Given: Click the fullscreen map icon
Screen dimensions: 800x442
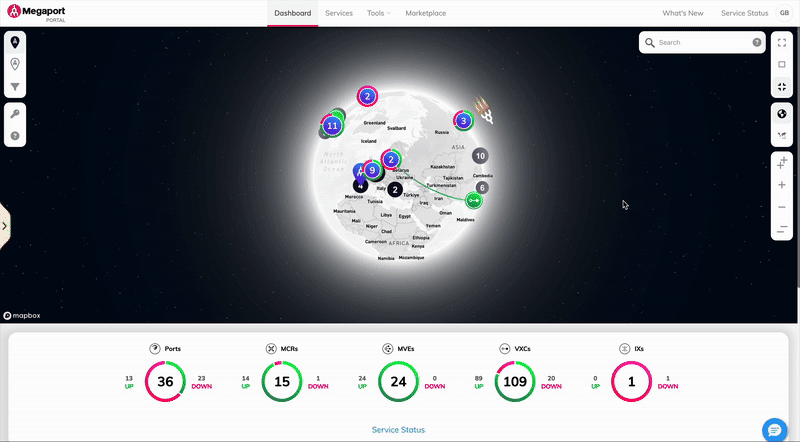Looking at the screenshot, I should point(782,42).
